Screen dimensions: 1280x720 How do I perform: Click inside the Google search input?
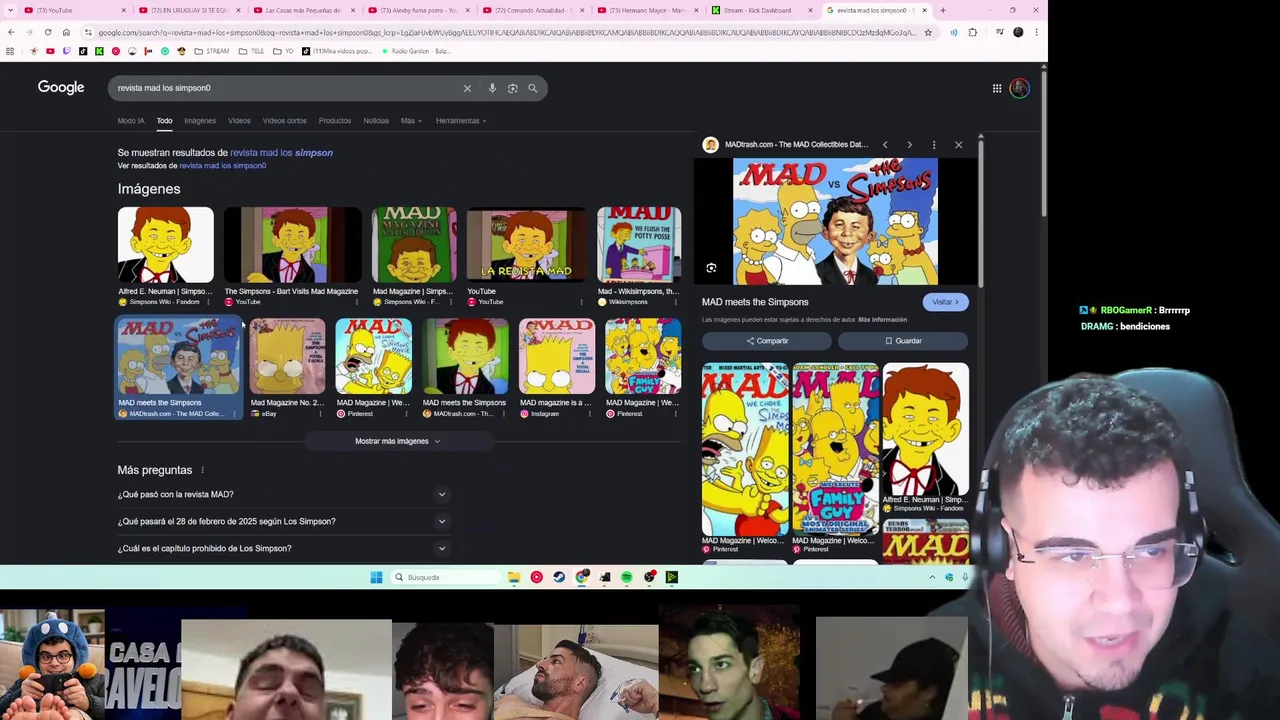coord(285,88)
